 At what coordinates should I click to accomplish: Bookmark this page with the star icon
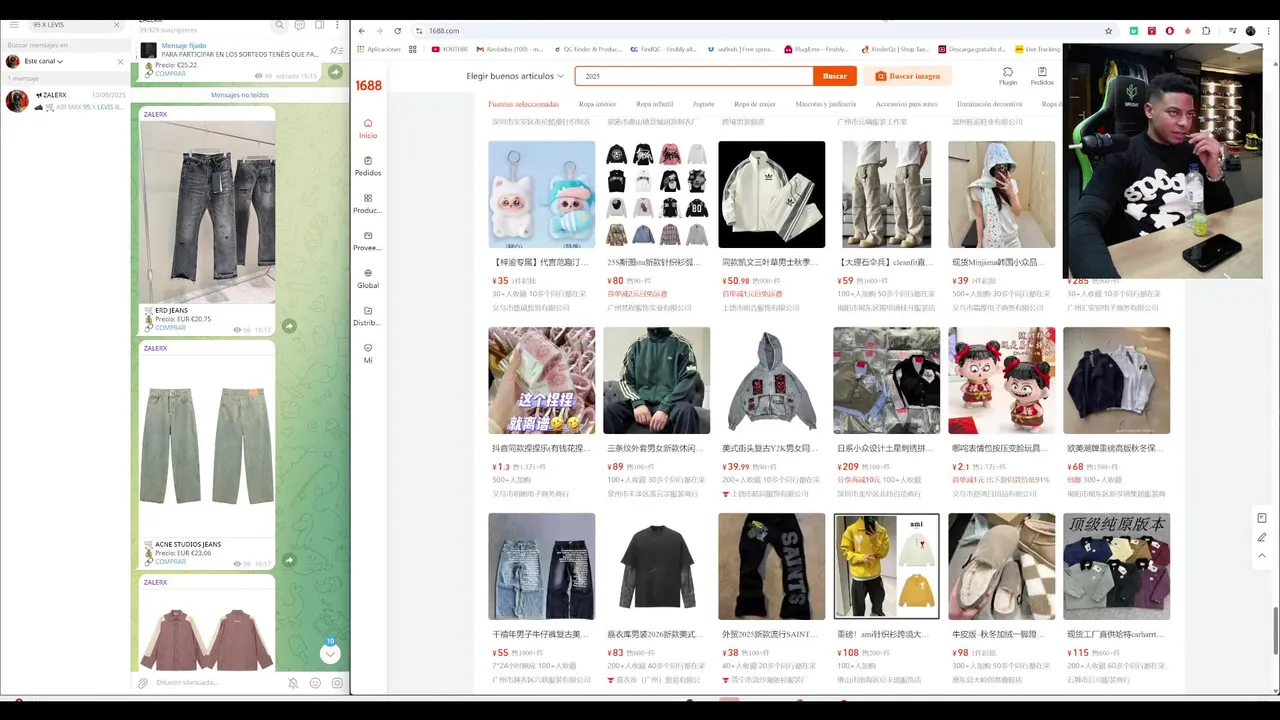pos(1108,31)
